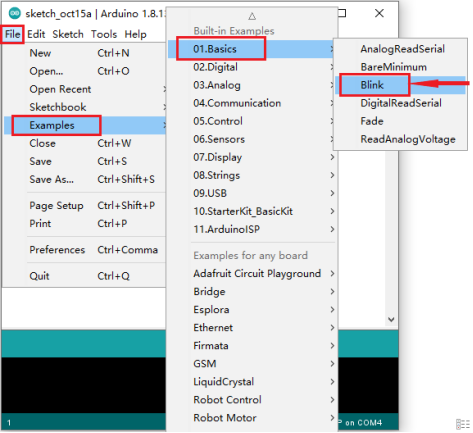This screenshot has height=433, width=473.
Task: Maximize the Arduino window
Action: point(342,13)
